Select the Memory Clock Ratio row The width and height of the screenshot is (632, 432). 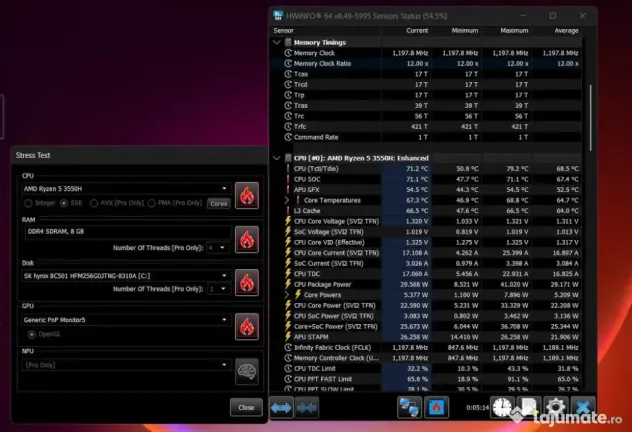[426, 64]
